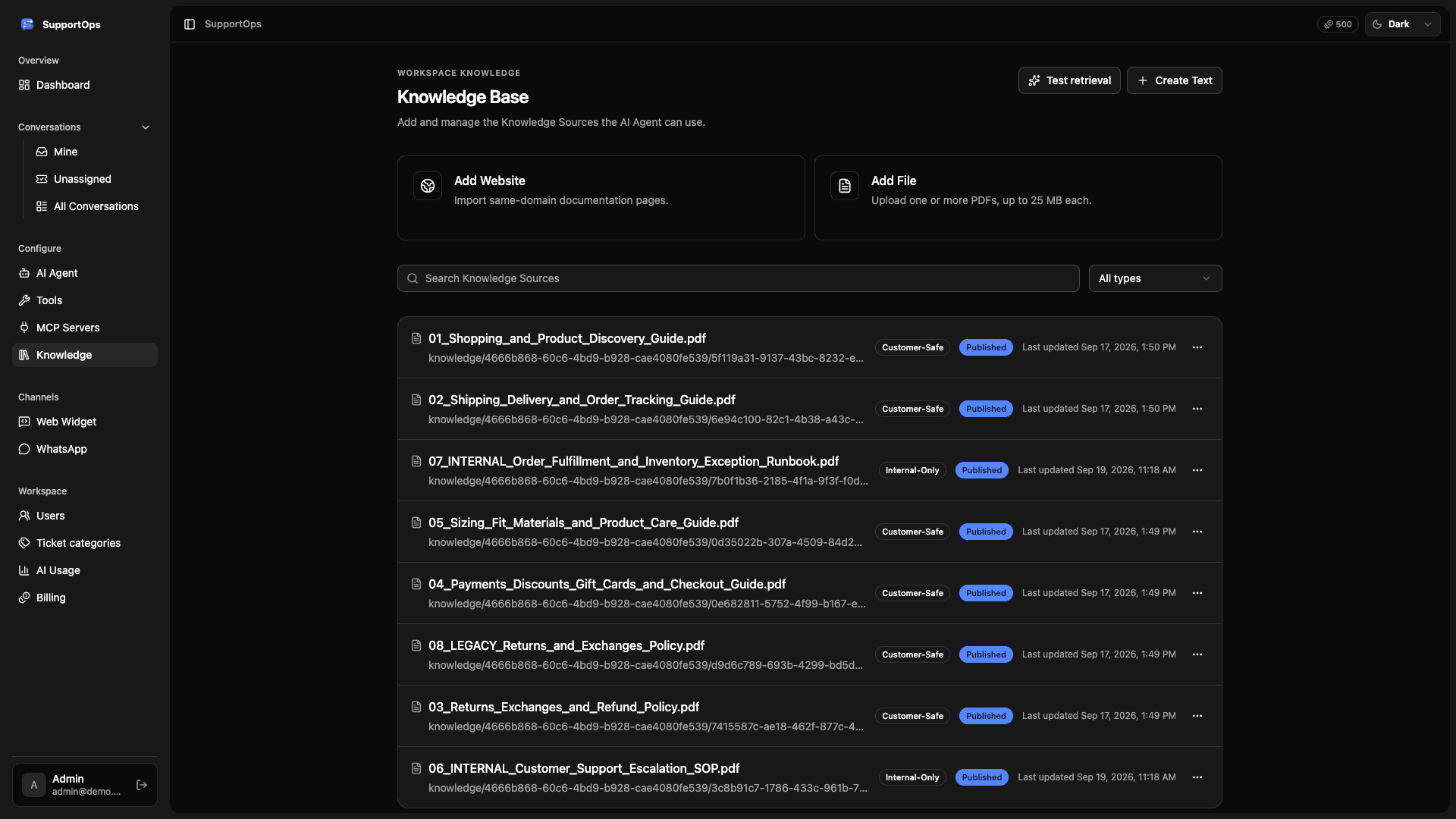Viewport: 1456px width, 819px height.
Task: Click the magnifier icon in search box
Action: tap(413, 278)
